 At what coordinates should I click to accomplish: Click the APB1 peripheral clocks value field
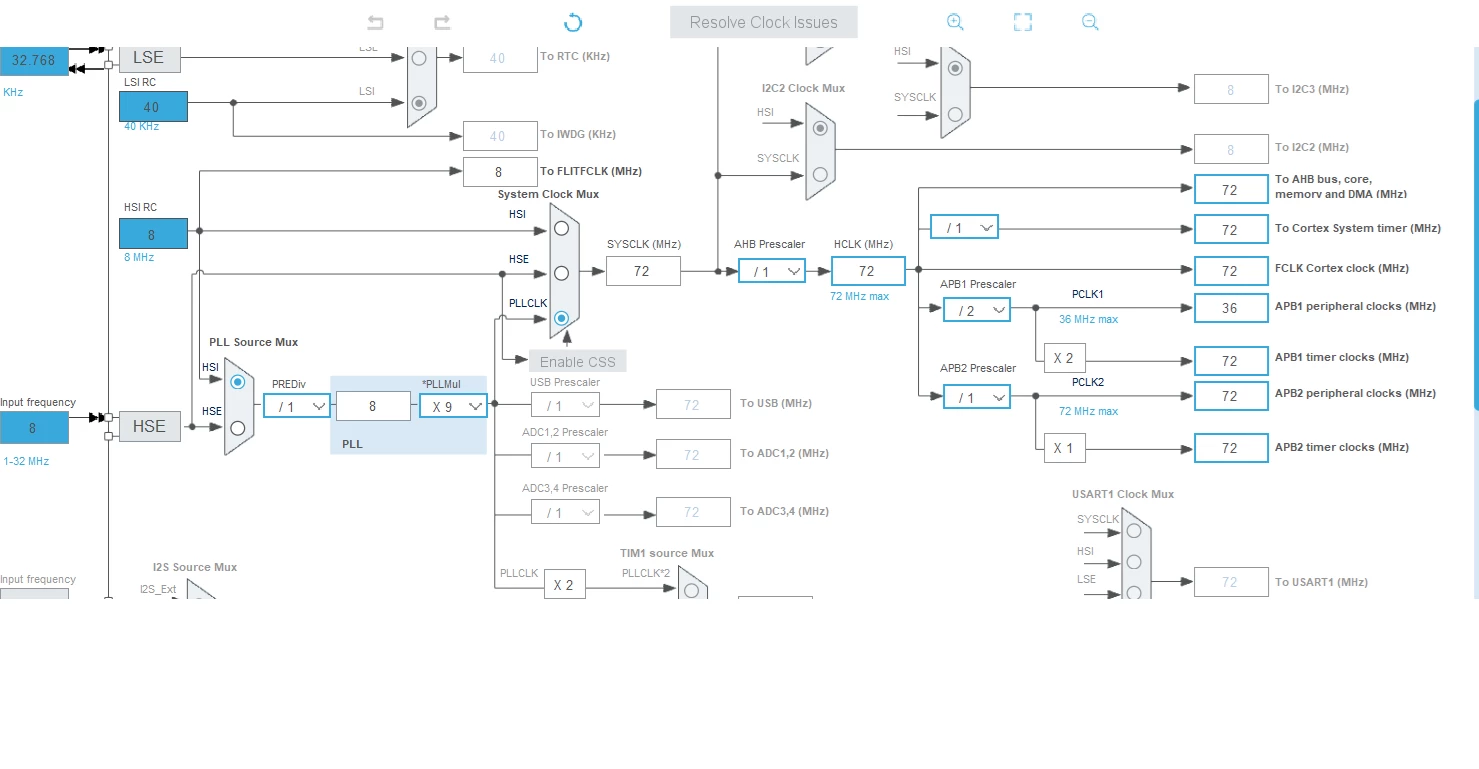pyautogui.click(x=1231, y=308)
